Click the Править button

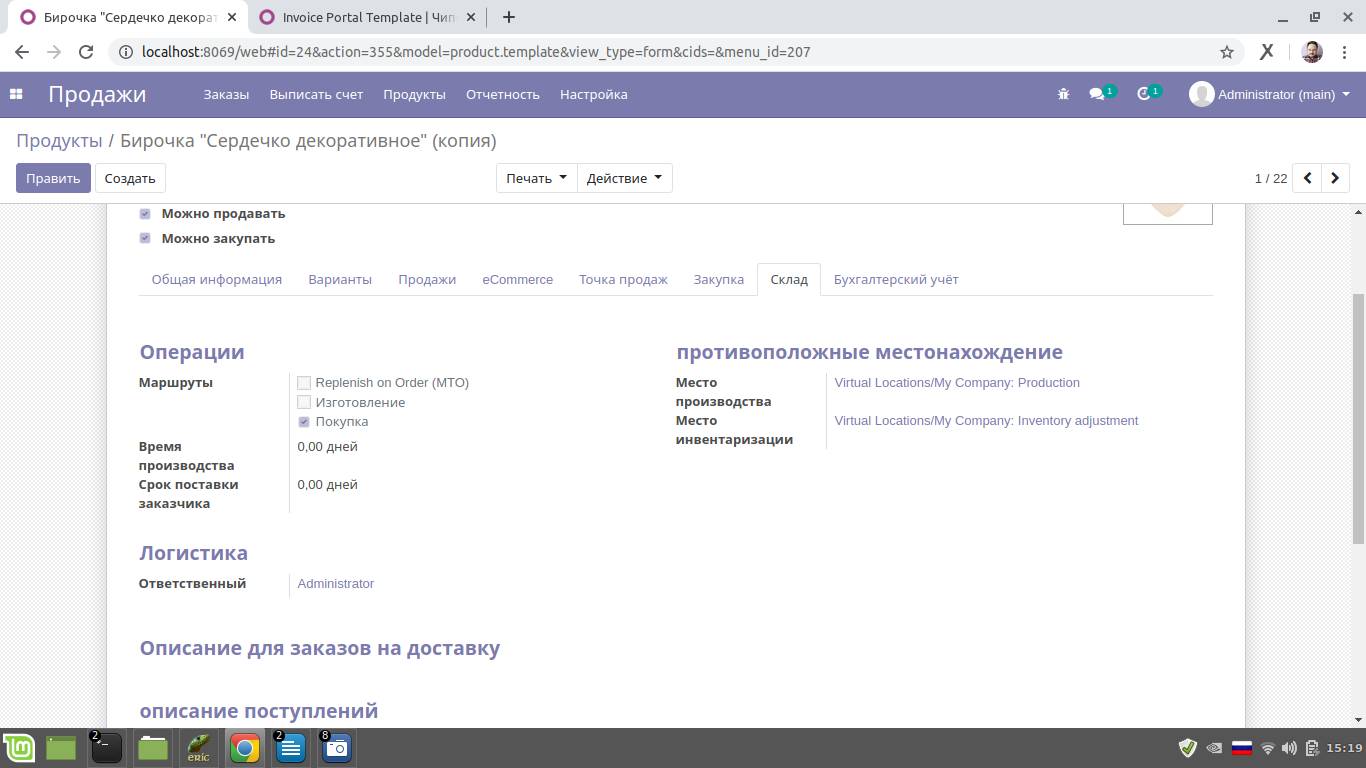[x=53, y=178]
